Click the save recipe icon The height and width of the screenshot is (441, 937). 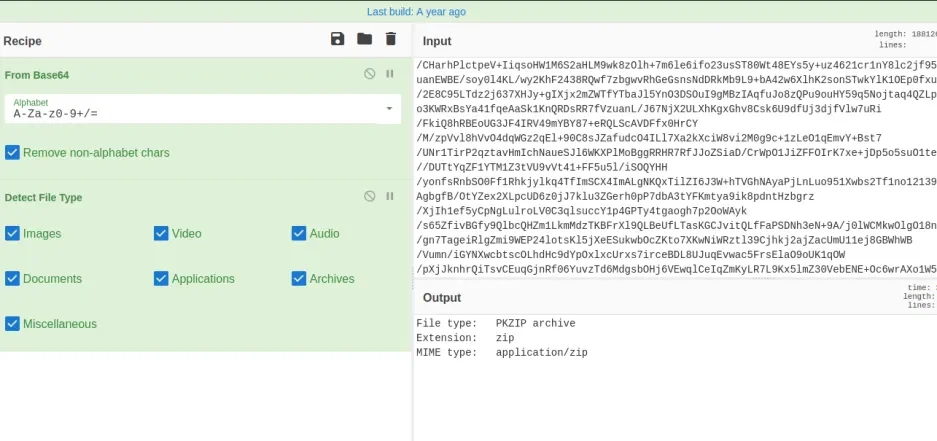tap(338, 39)
